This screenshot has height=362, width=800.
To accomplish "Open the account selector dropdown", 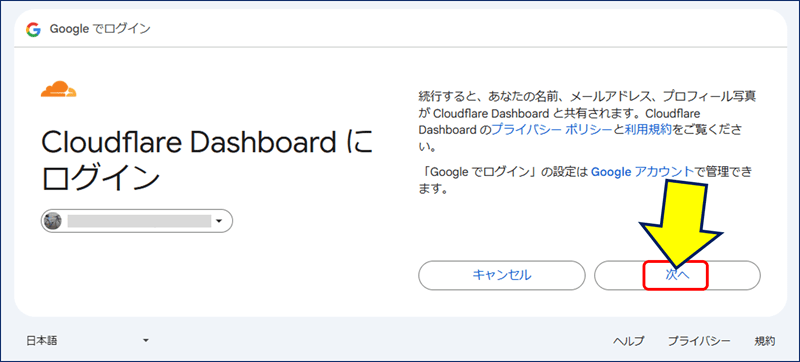I will tap(137, 221).
